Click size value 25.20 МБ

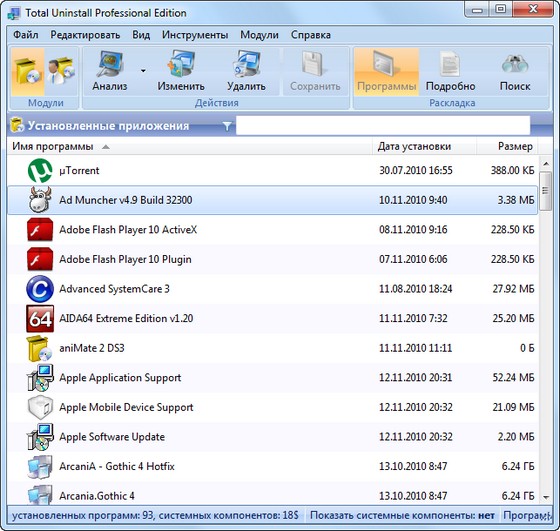pos(513,319)
